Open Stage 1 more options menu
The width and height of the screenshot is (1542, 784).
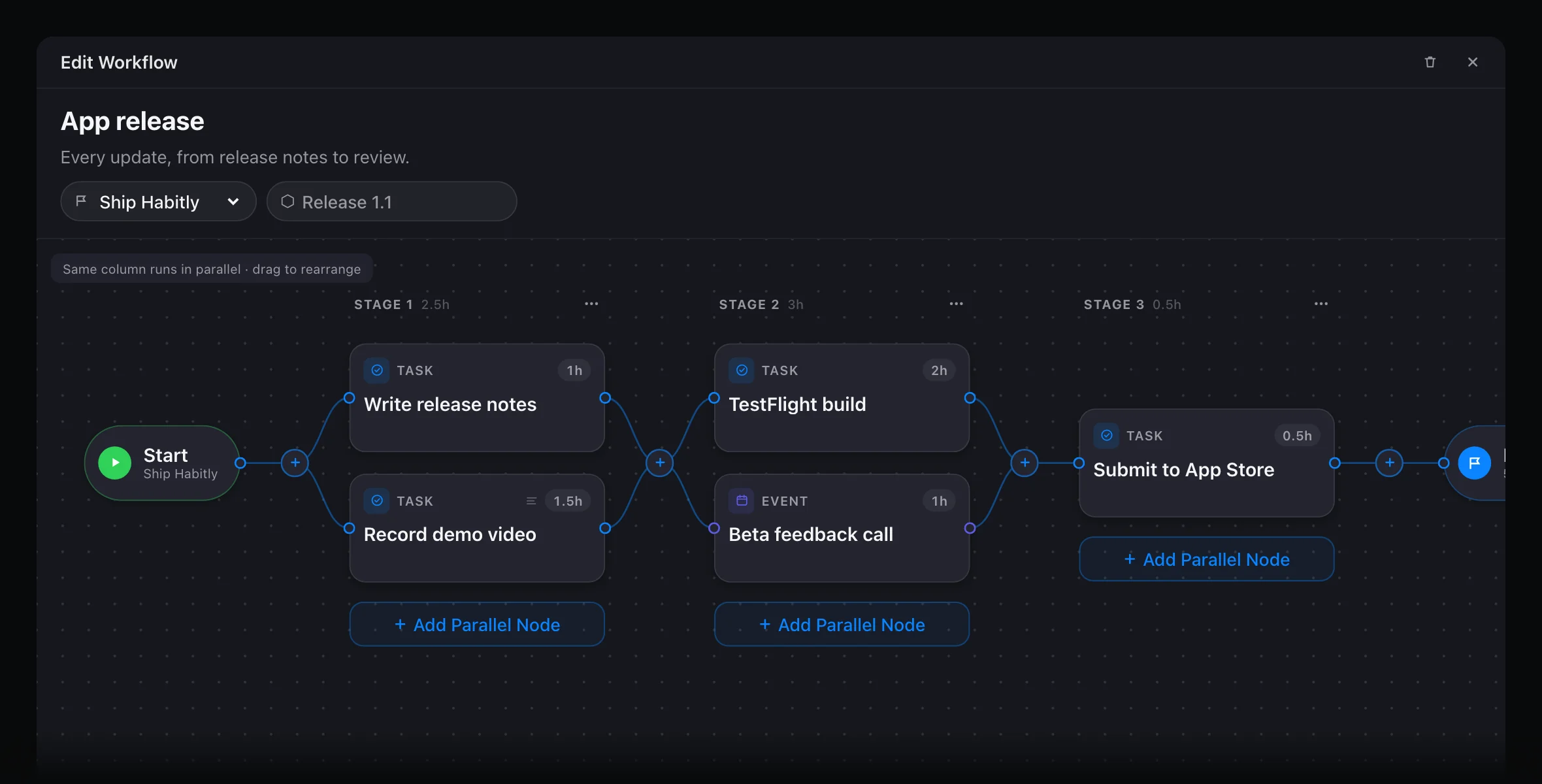point(591,304)
